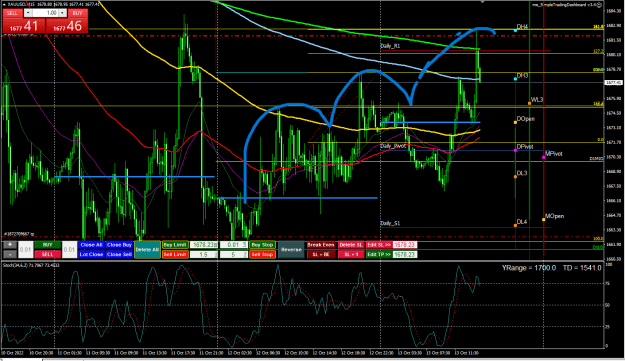625x361 pixels.
Task: Click the YRange = 1700.0 text
Action: coord(529,268)
